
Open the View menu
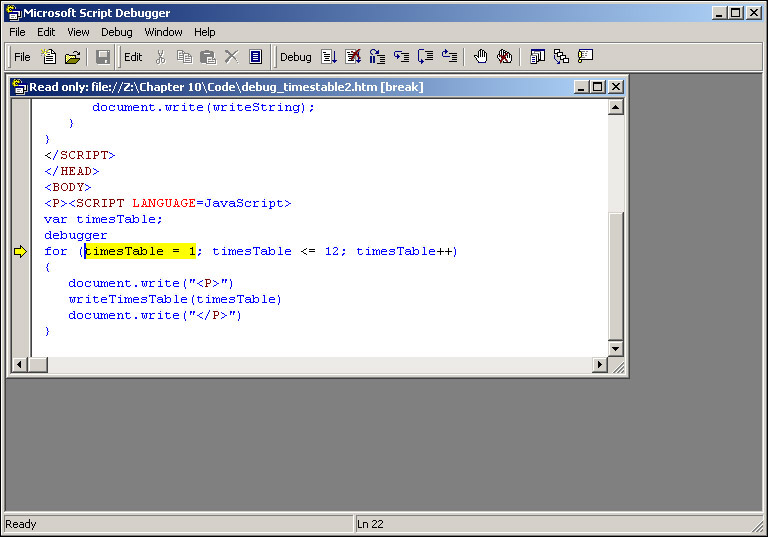(x=78, y=32)
